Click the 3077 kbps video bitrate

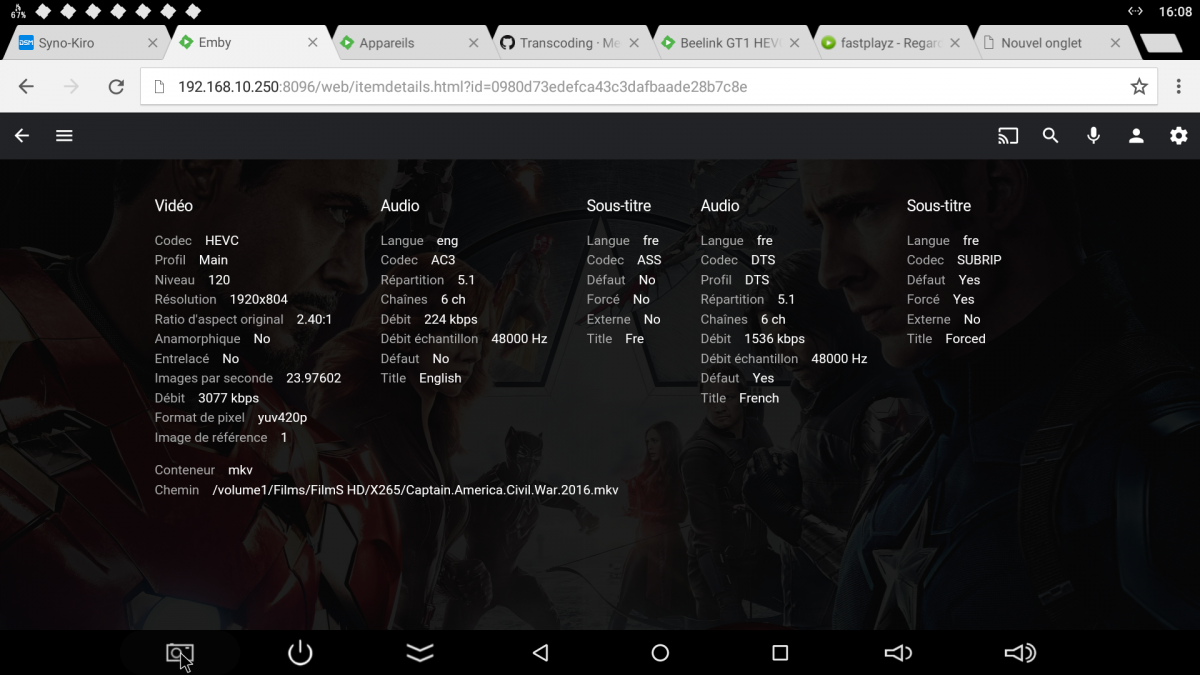(228, 398)
